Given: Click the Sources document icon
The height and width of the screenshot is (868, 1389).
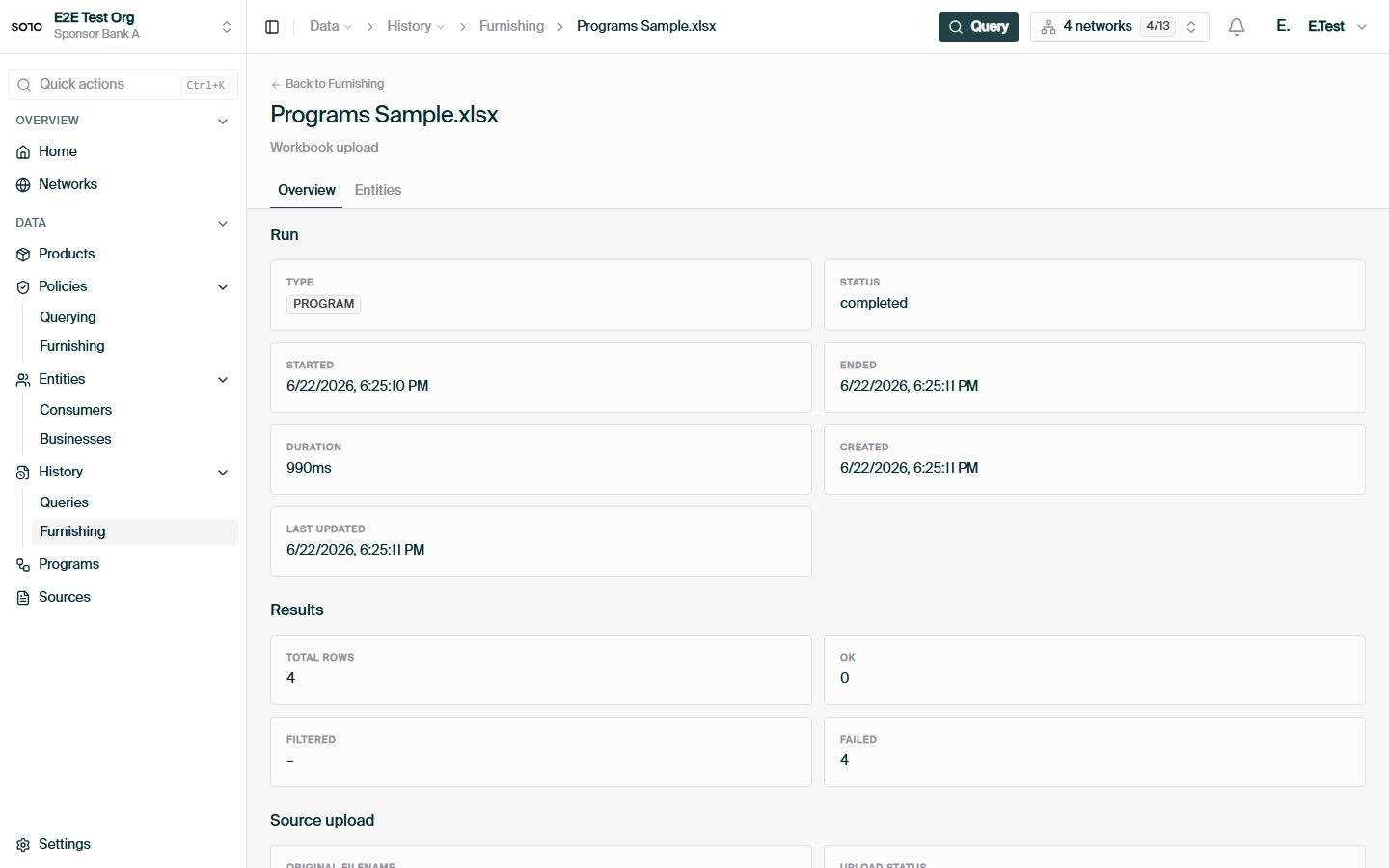Looking at the screenshot, I should 23,597.
